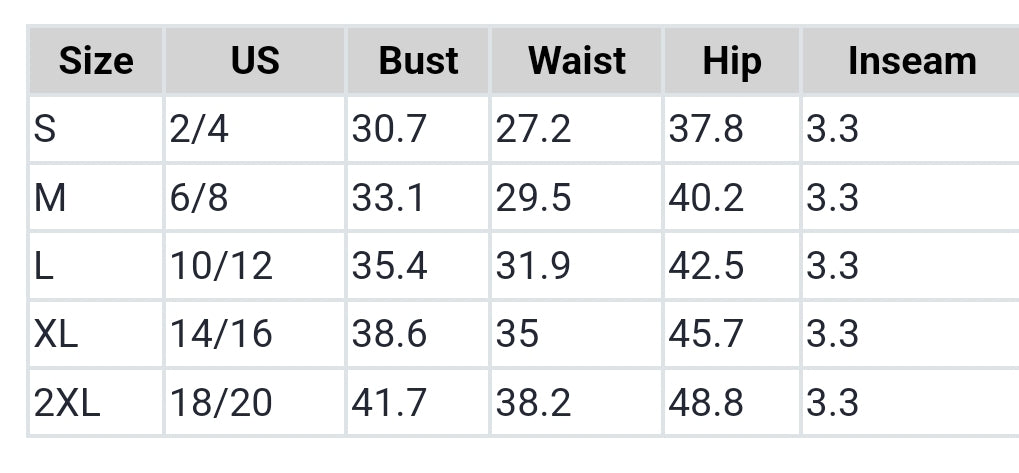The height and width of the screenshot is (473, 1019).
Task: Click the US column header
Action: click(x=255, y=61)
